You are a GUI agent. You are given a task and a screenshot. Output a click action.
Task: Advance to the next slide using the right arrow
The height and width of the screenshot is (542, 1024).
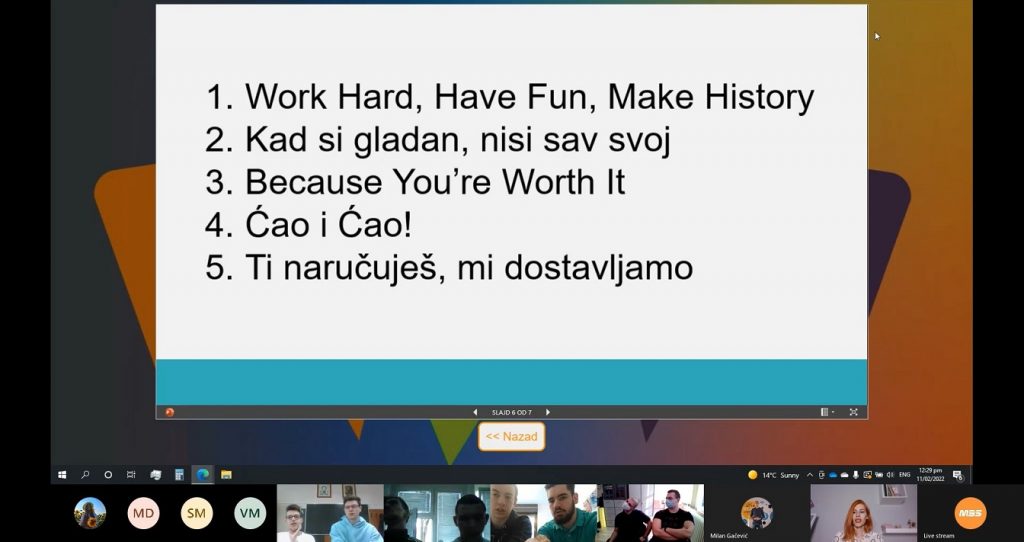point(548,412)
